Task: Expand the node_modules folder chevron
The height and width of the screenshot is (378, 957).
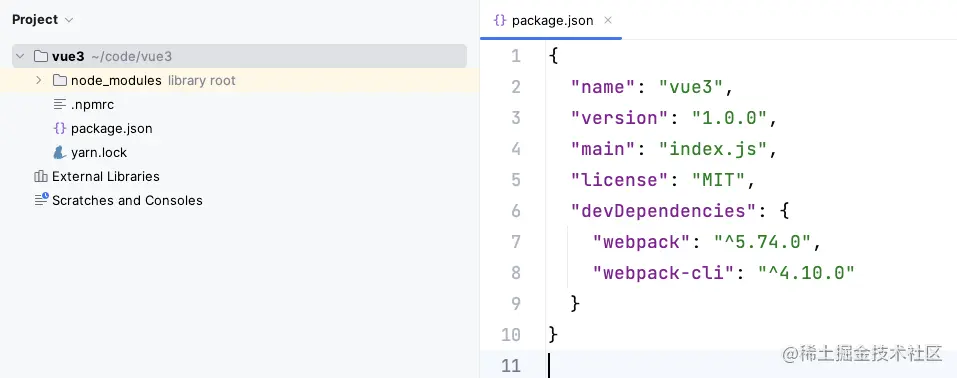Action: [38, 80]
